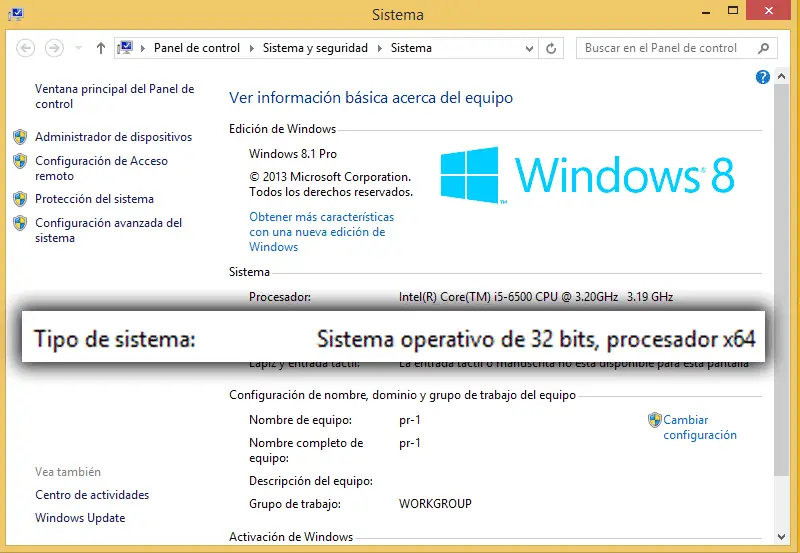Click shield icon beside Protección del sistema
The width and height of the screenshot is (800, 553).
[x=20, y=199]
